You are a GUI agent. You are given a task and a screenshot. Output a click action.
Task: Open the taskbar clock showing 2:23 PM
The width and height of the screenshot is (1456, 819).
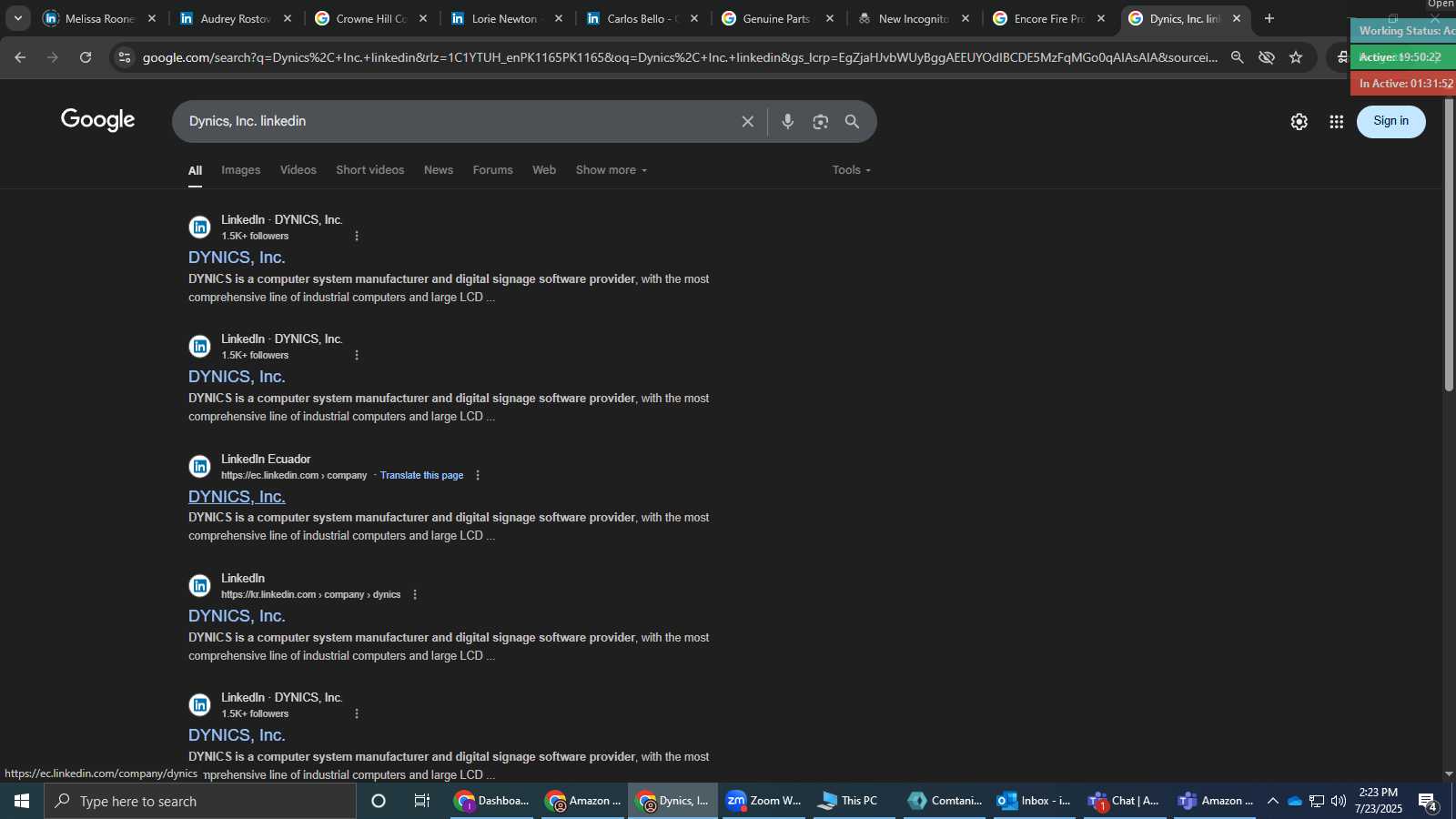[x=1378, y=801]
